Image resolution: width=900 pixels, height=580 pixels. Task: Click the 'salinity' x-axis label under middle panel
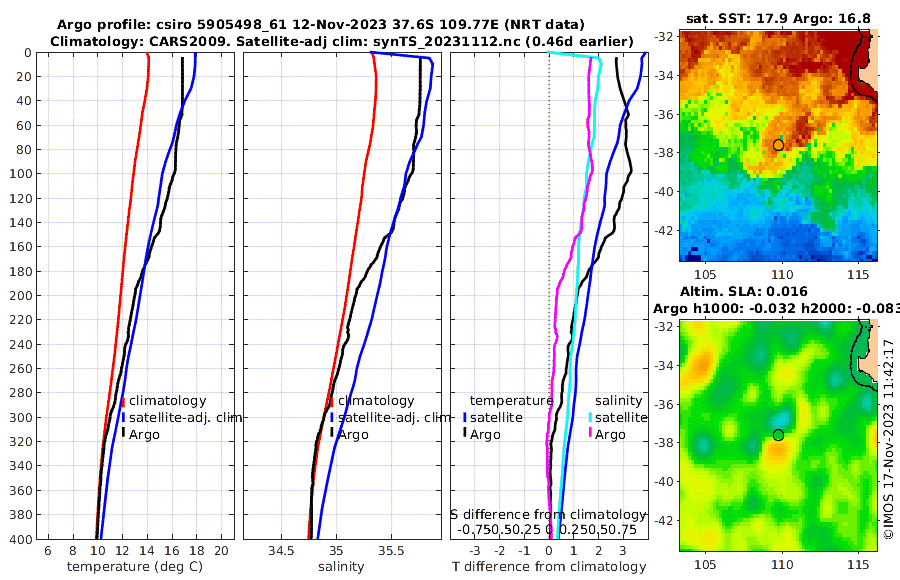pyautogui.click(x=341, y=567)
